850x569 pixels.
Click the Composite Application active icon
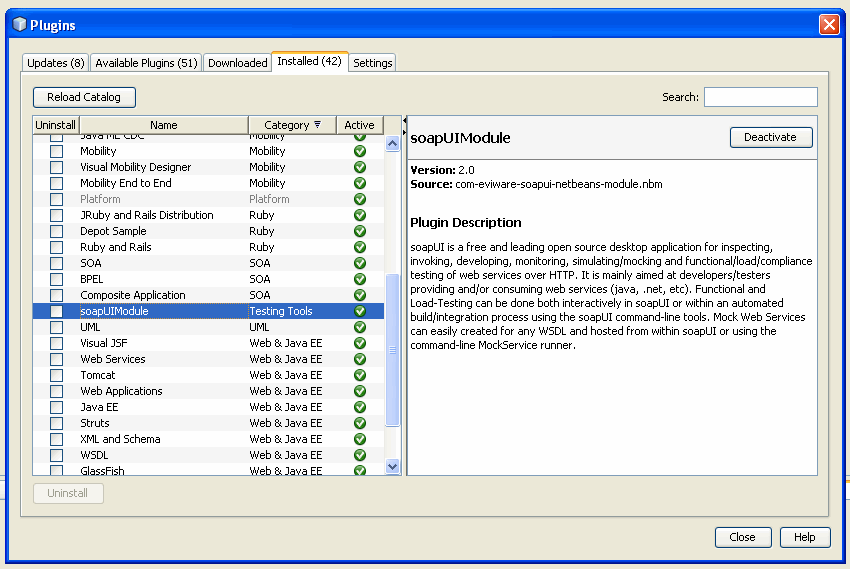[x=359, y=295]
